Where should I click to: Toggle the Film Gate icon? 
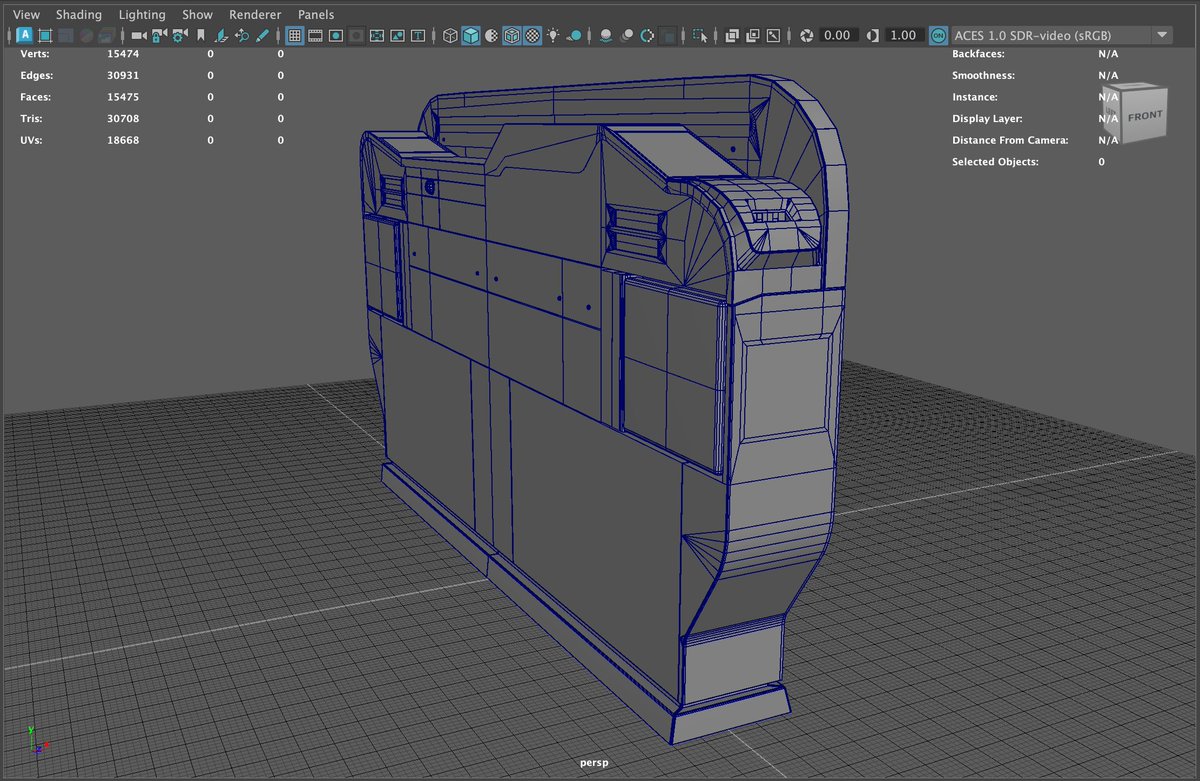coord(315,35)
